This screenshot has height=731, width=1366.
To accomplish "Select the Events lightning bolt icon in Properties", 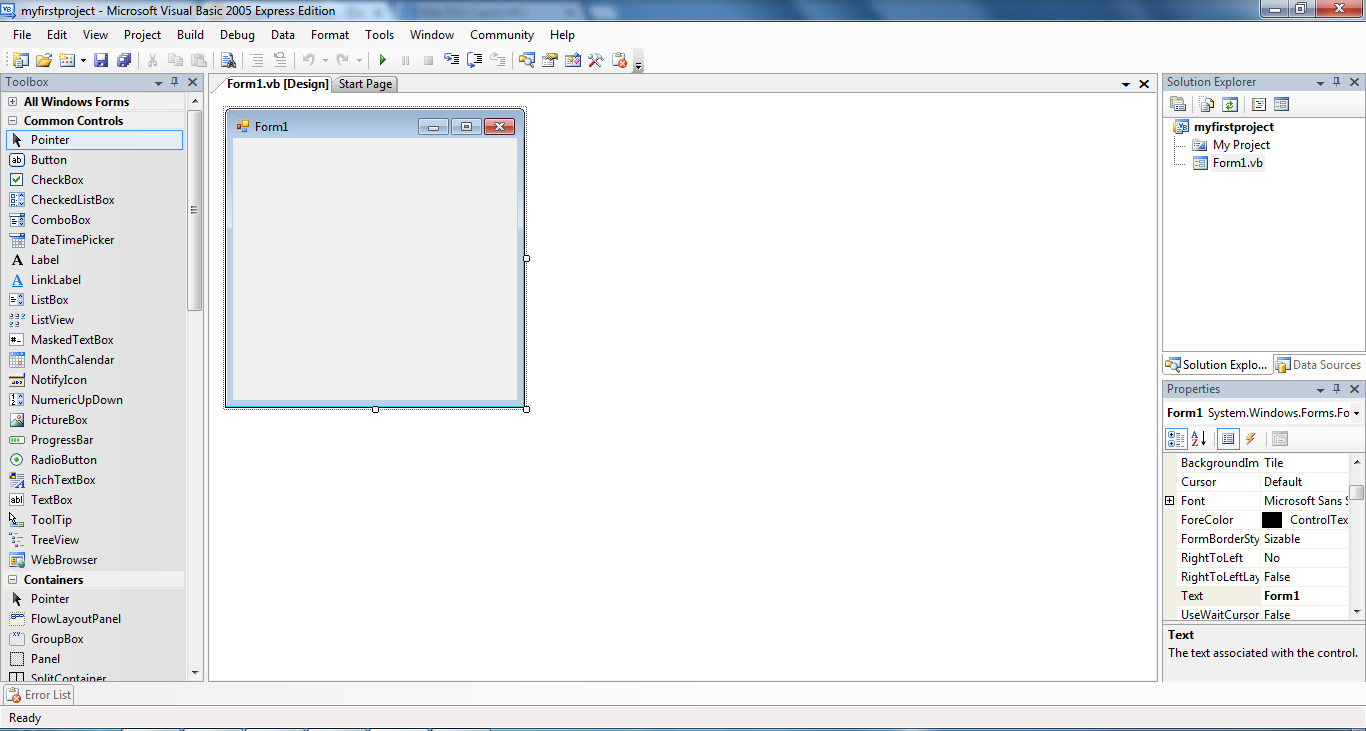I will (x=1250, y=438).
